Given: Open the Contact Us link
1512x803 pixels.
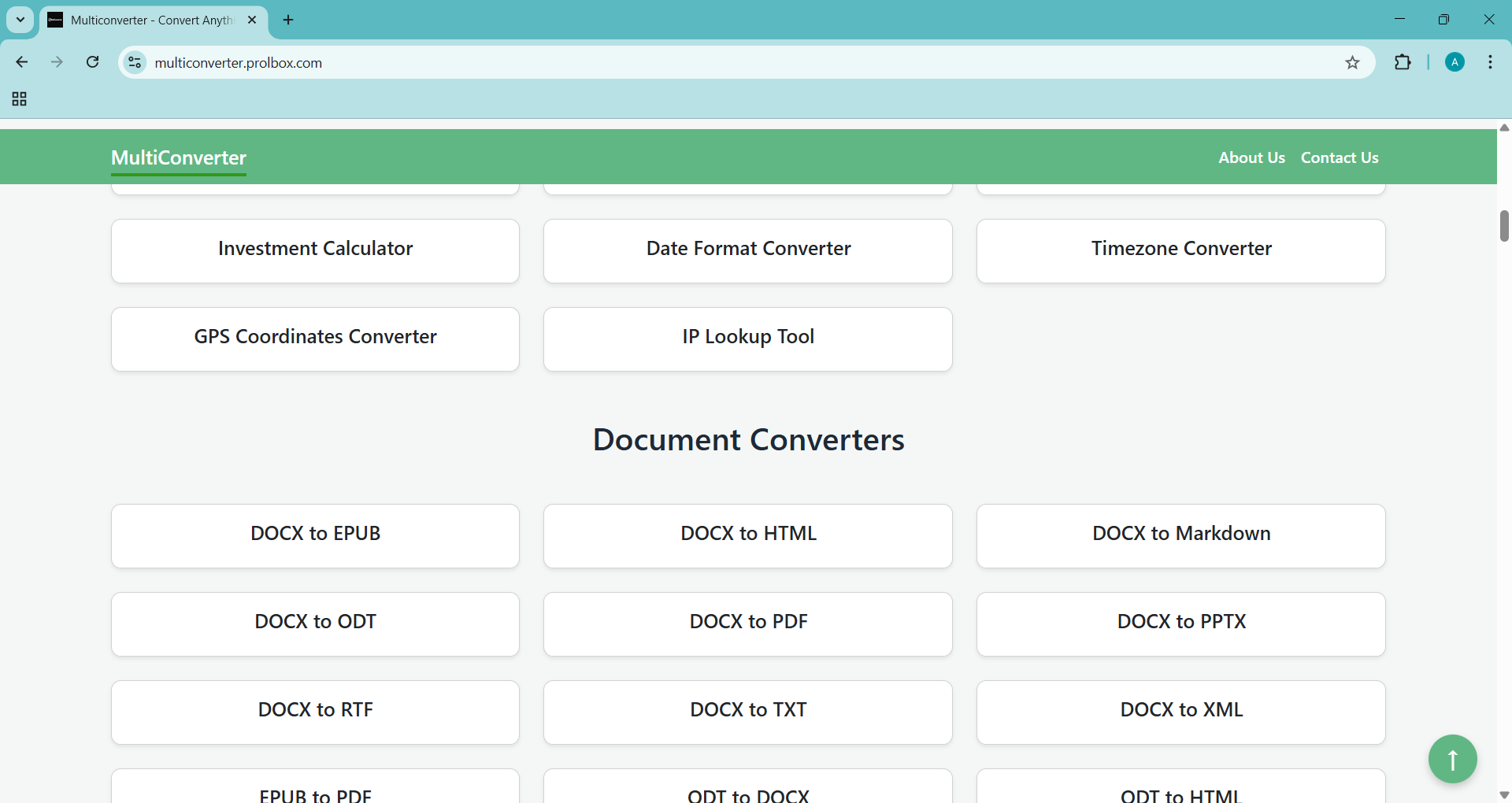Looking at the screenshot, I should tap(1339, 157).
